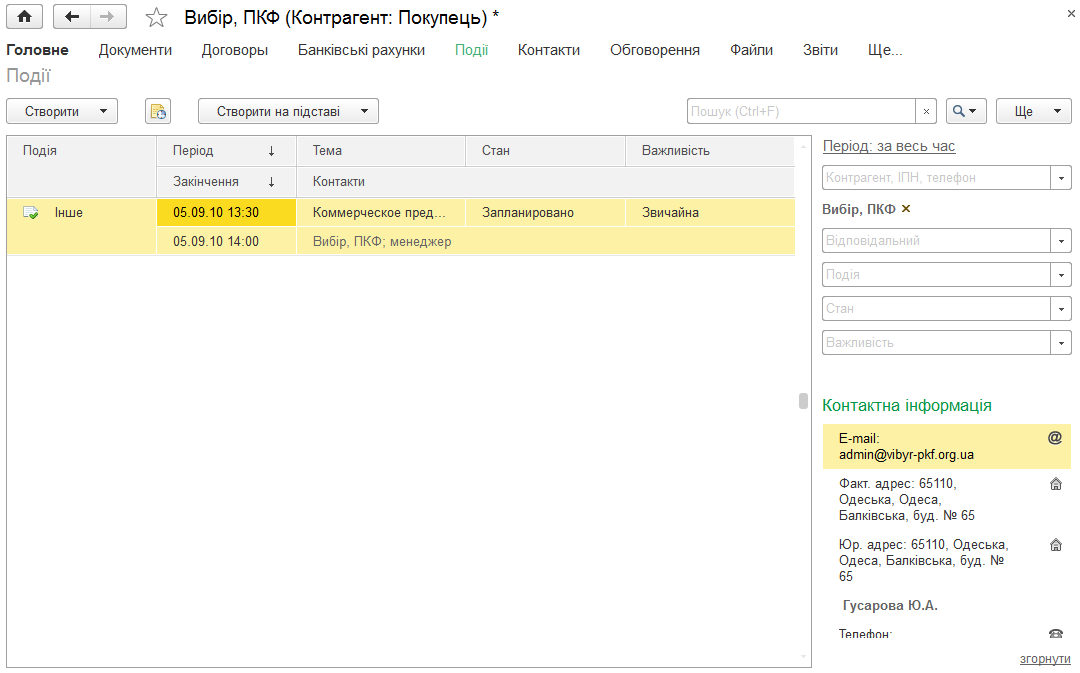Click the event icon in Інше row
Image resolution: width=1080 pixels, height=673 pixels.
pyautogui.click(x=31, y=212)
